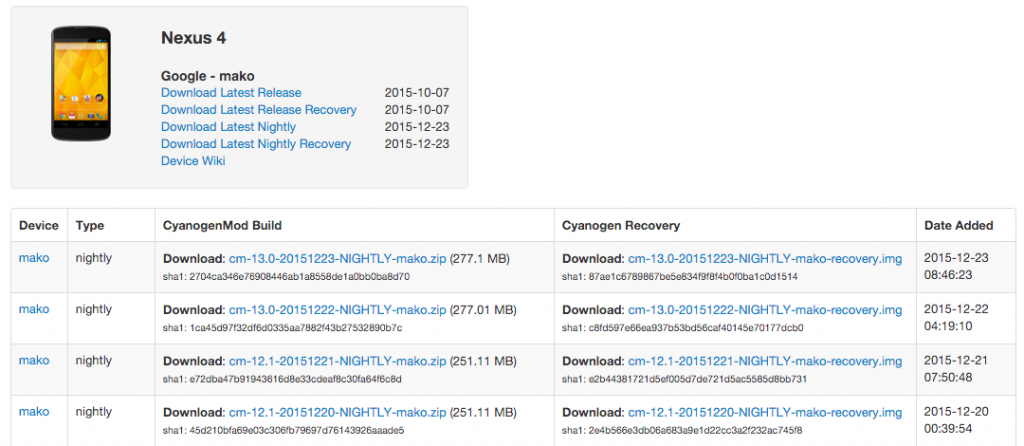Click the Nexus 4 phone thumbnail

[x=81, y=83]
